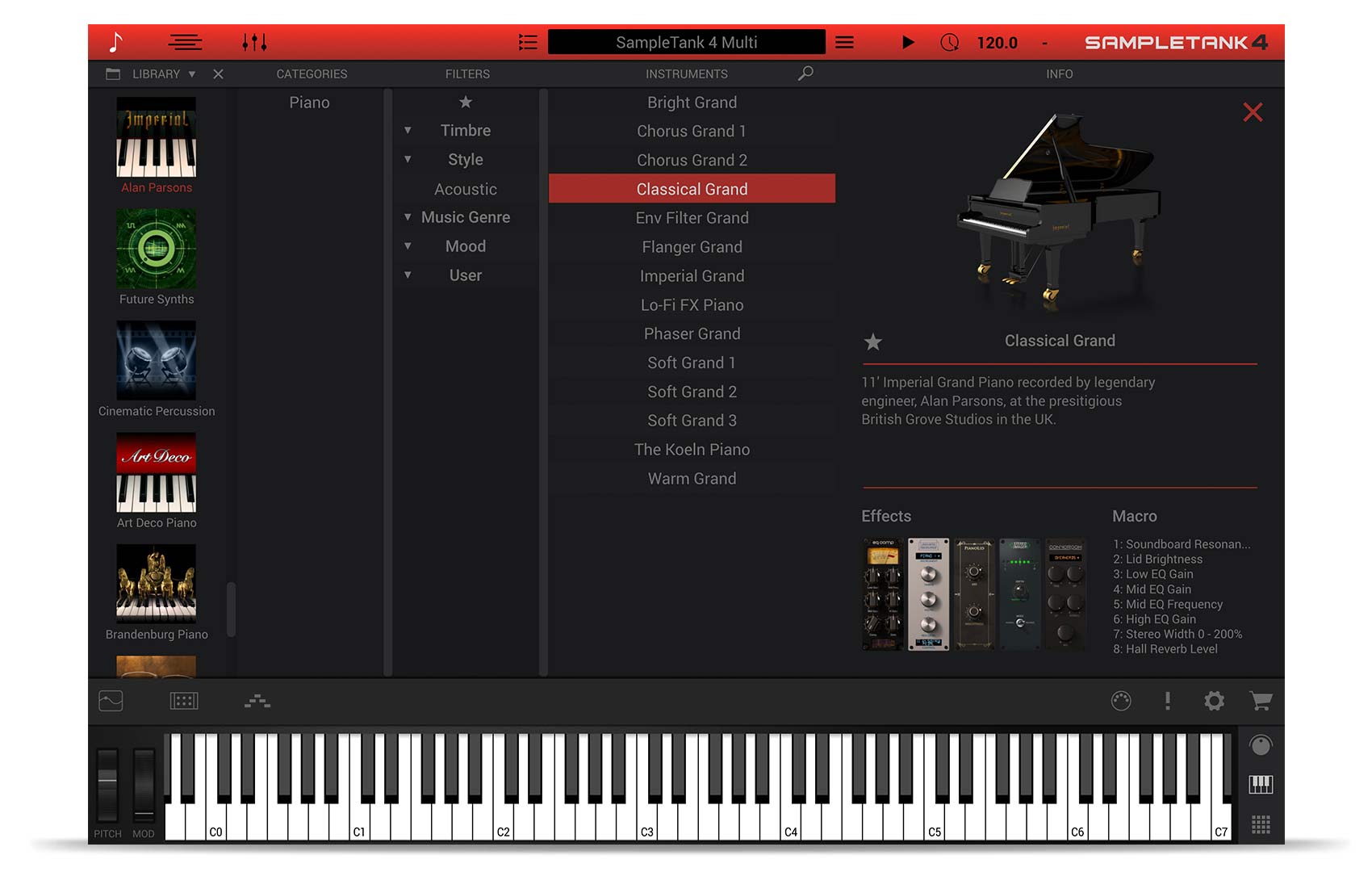Click the metronome tempo clock icon
Screen dimensions: 1372x872
coord(949,42)
